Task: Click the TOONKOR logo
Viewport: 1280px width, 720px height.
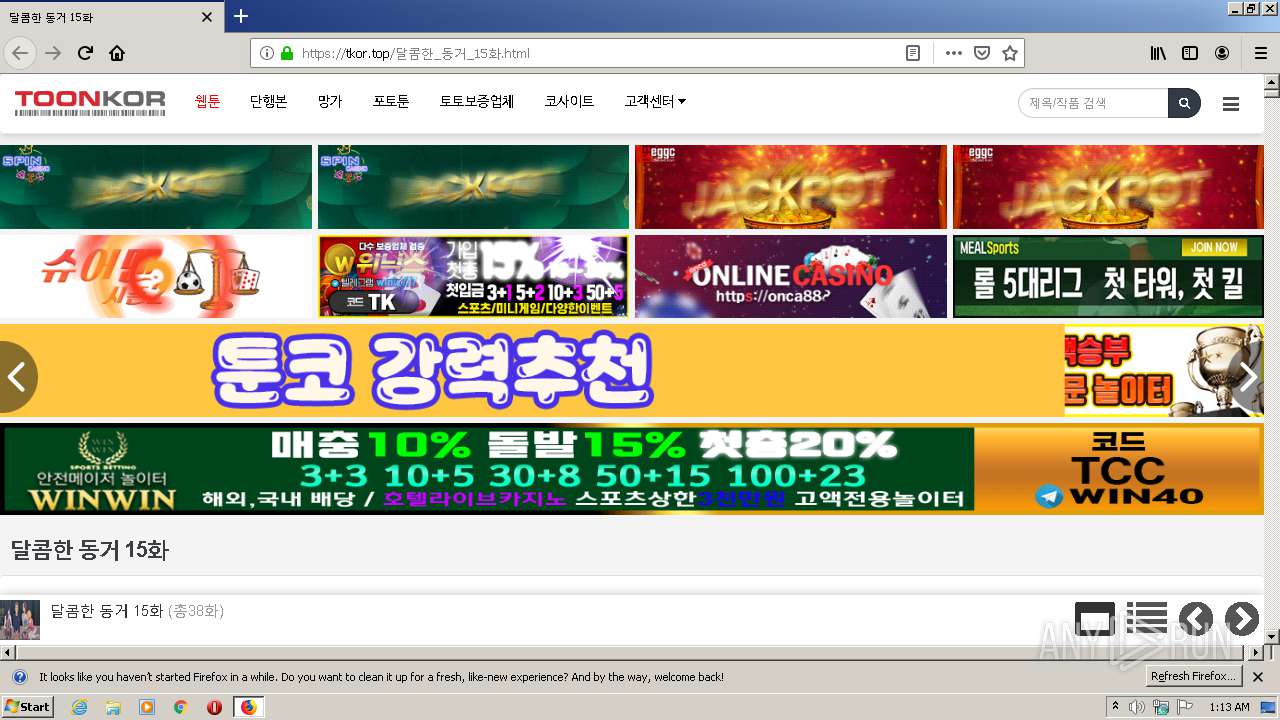Action: 90,102
